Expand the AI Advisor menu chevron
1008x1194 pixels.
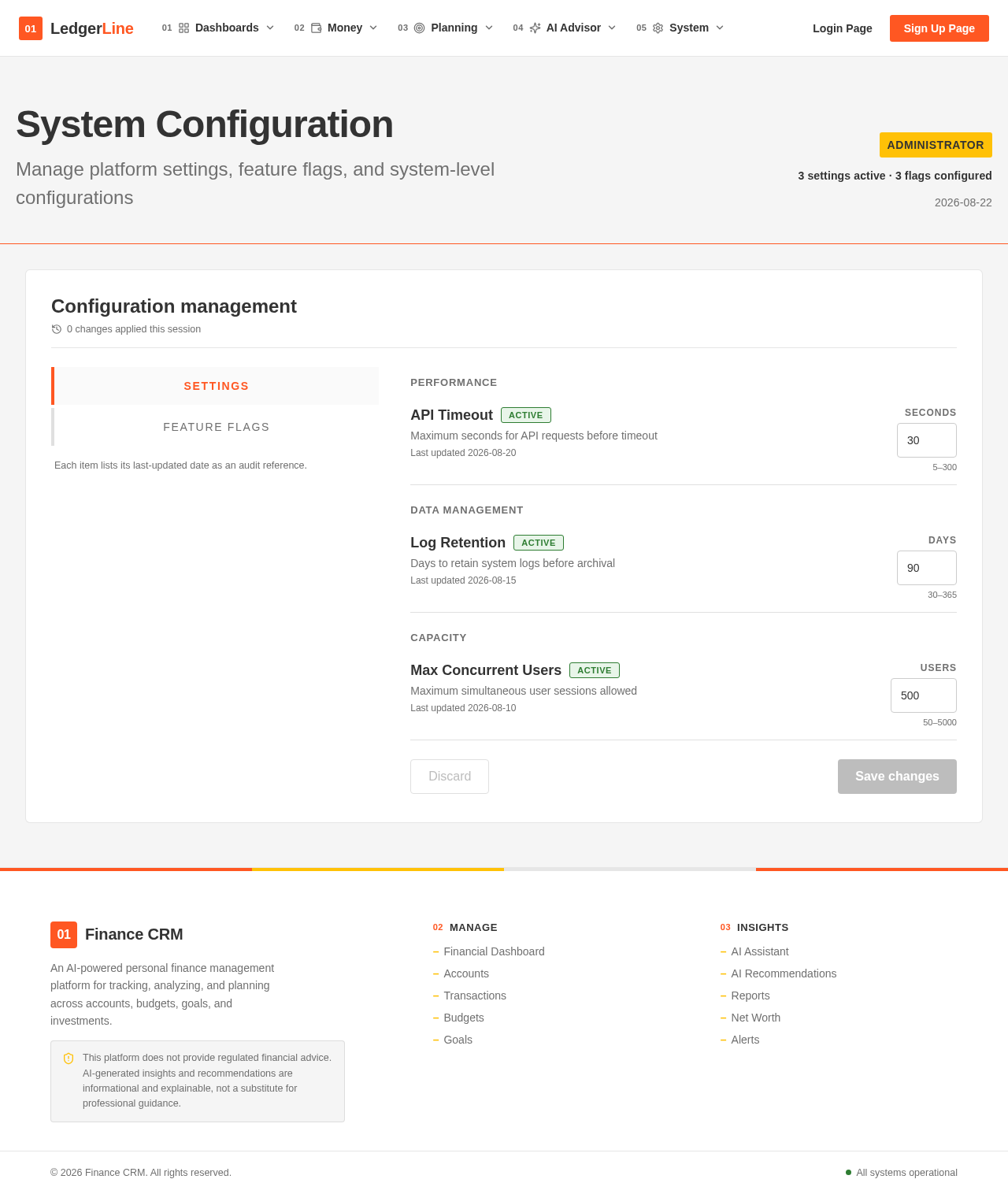[x=612, y=28]
